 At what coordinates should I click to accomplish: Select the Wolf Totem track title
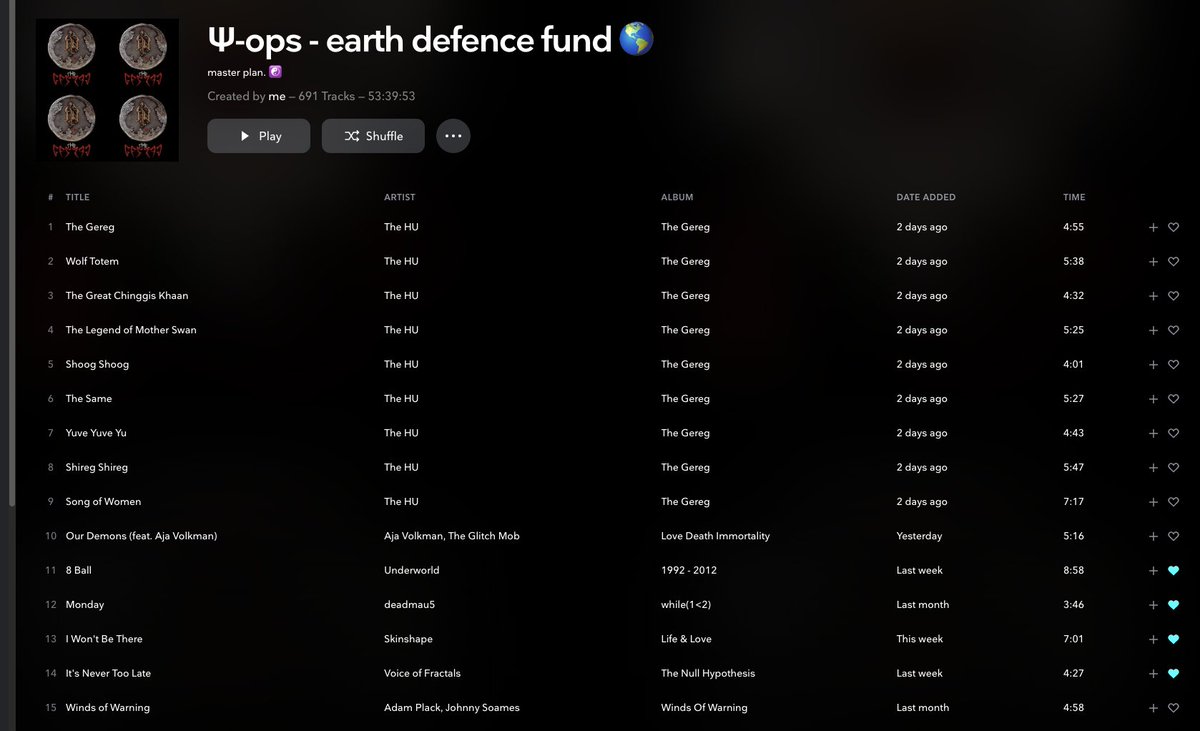tap(92, 261)
